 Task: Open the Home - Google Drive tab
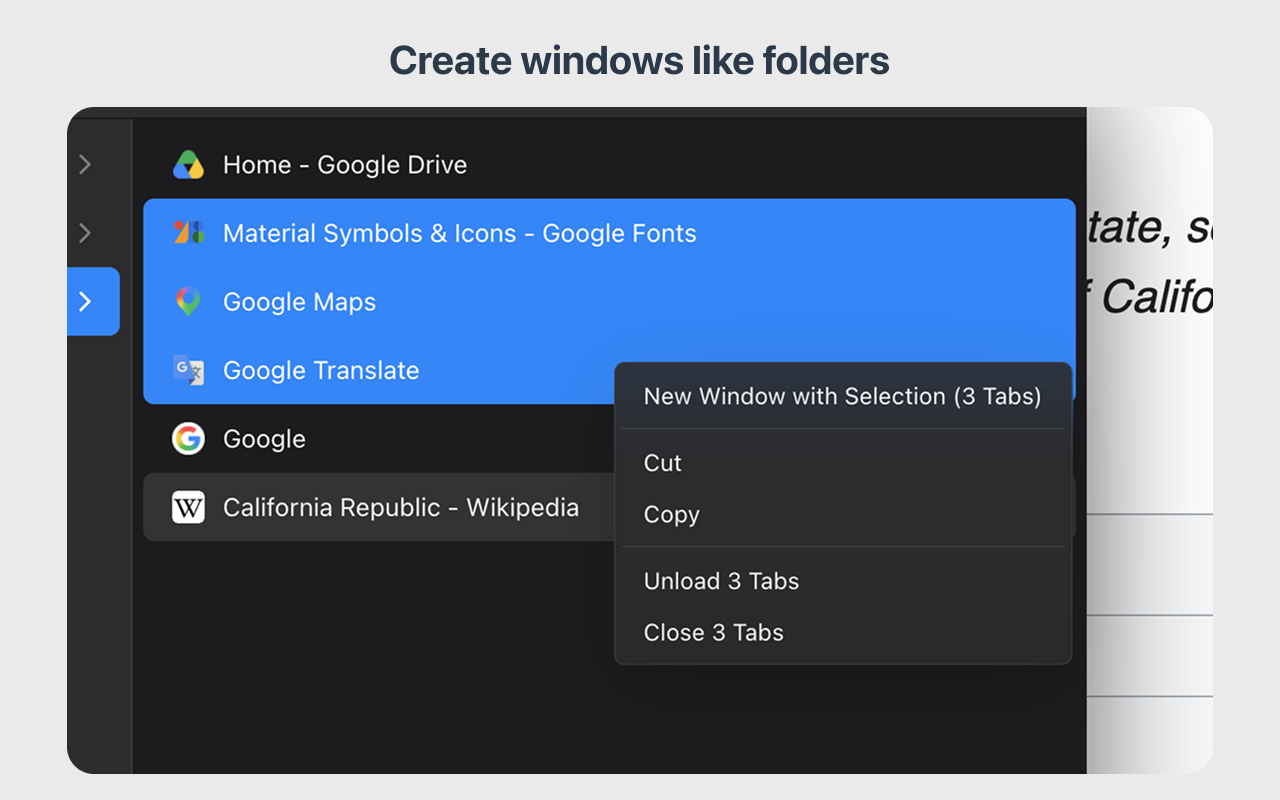point(609,165)
